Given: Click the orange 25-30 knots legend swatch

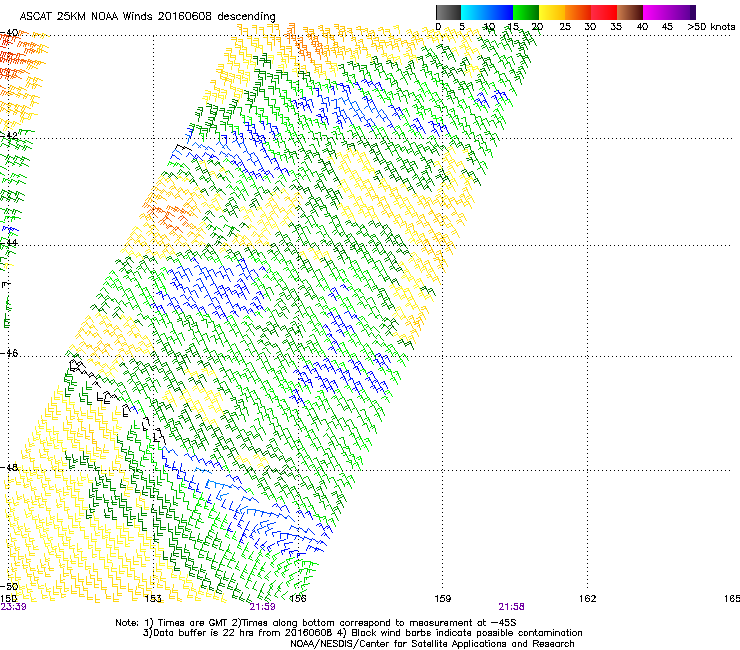Looking at the screenshot, I should coord(578,12).
